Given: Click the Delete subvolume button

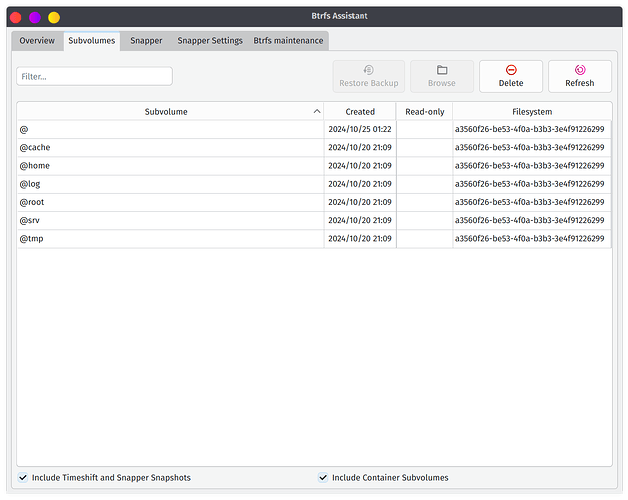Looking at the screenshot, I should [511, 77].
